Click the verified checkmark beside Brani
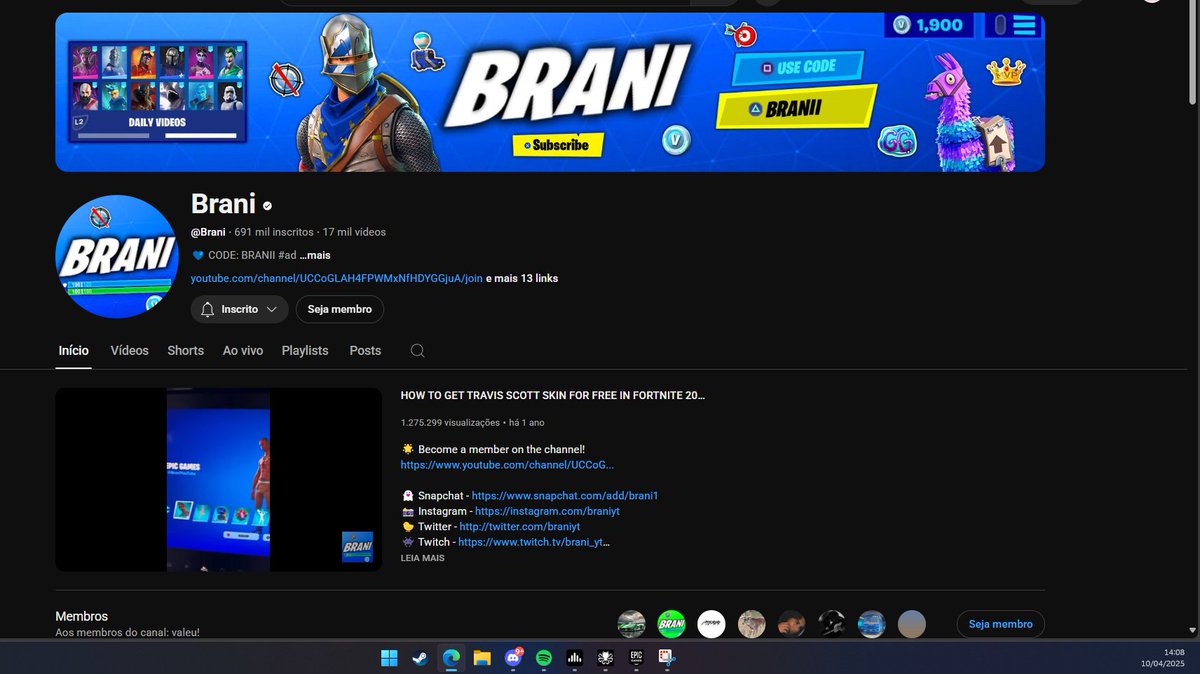Screen dimensions: 1200x674 point(267,206)
